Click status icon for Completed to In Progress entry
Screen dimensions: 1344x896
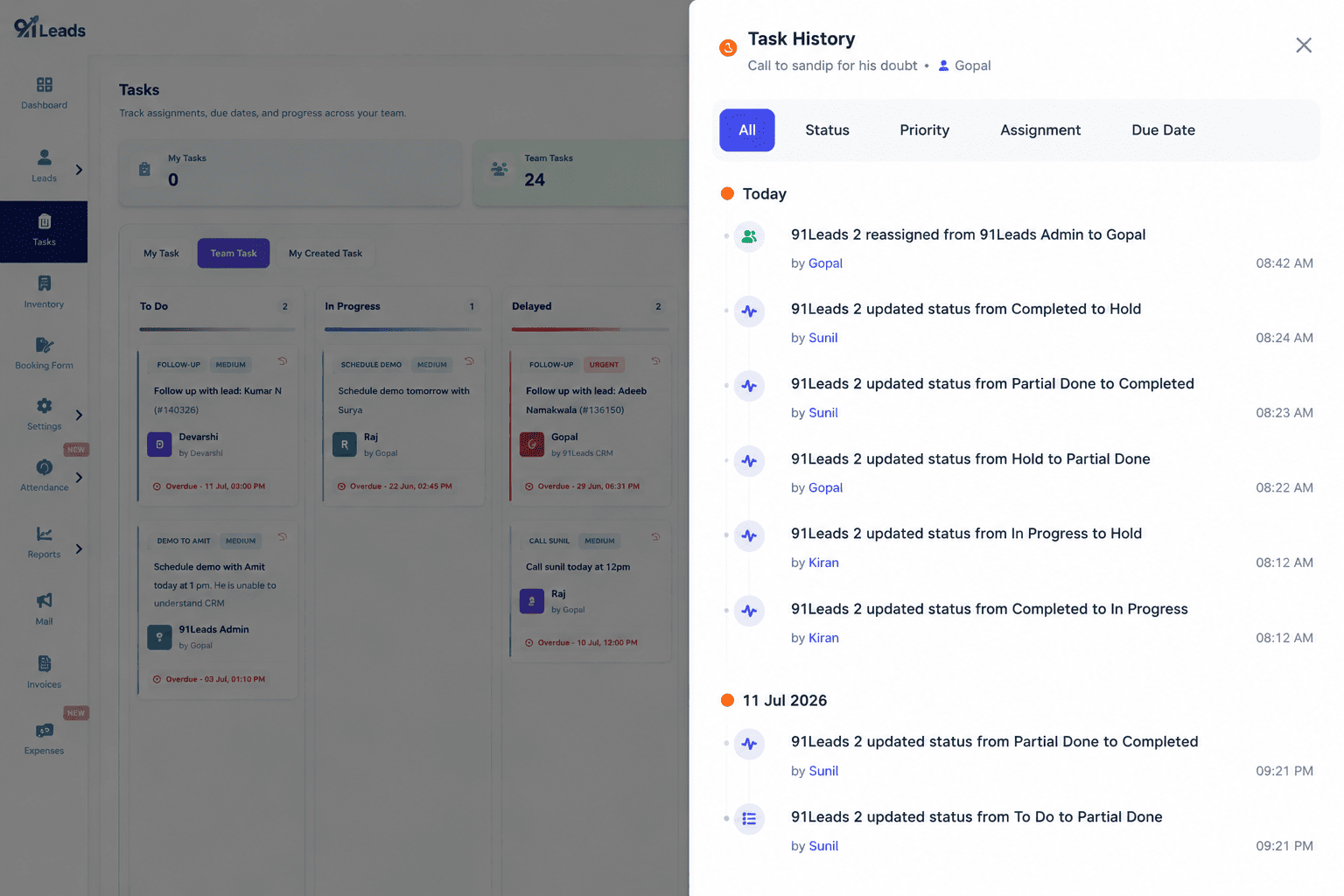749,611
